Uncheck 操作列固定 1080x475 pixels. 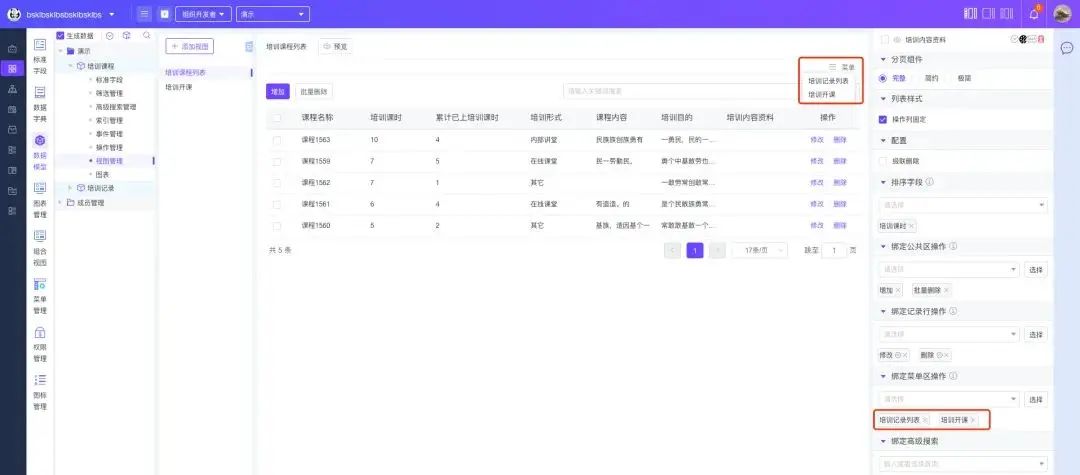[883, 119]
